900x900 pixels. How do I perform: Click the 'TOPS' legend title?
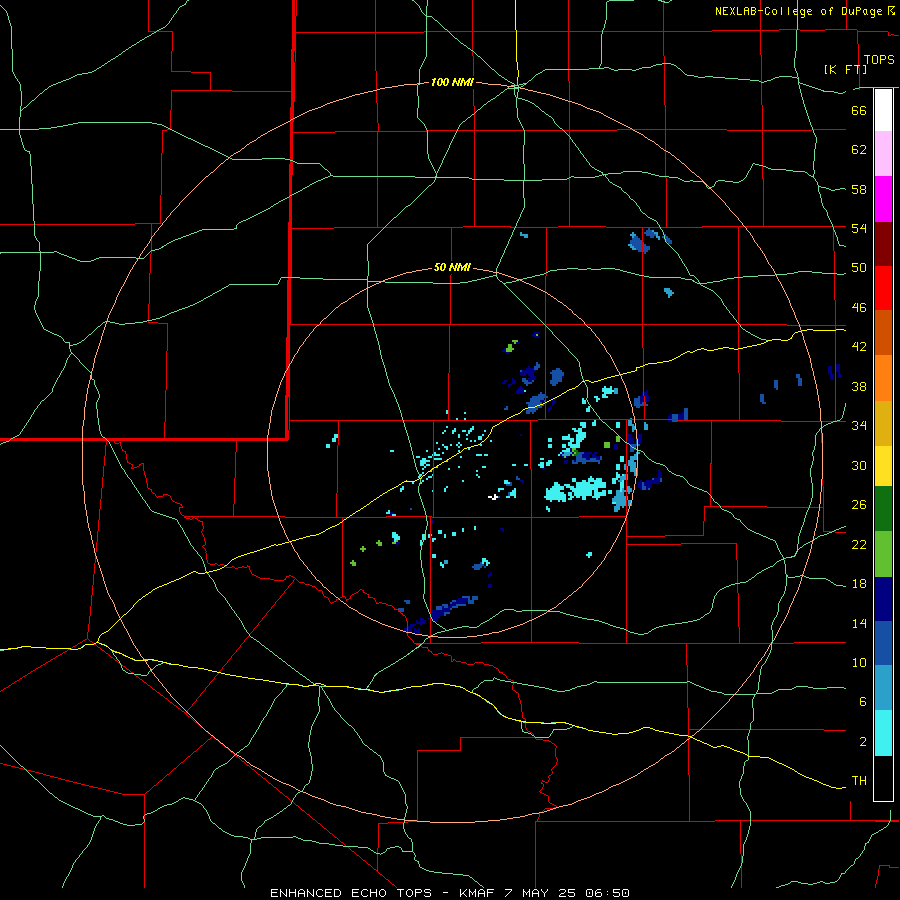point(879,60)
